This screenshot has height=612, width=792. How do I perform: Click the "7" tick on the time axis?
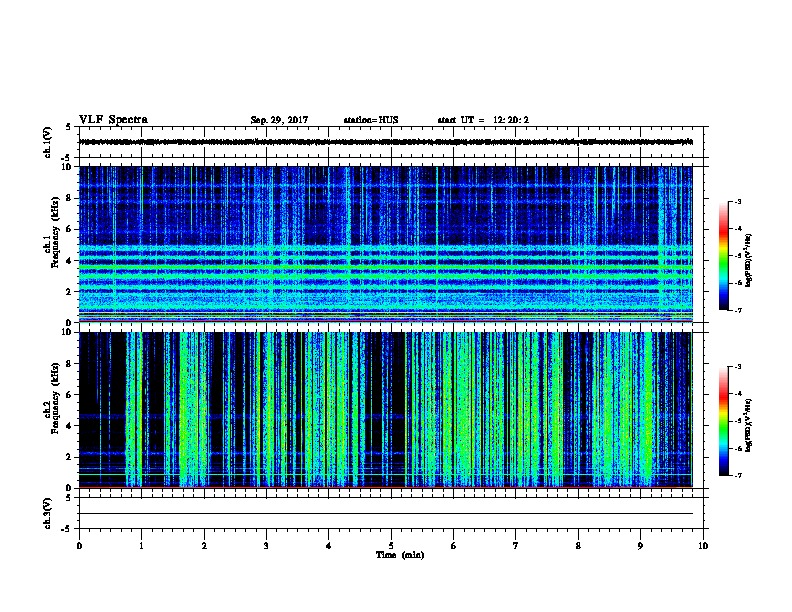(516, 546)
